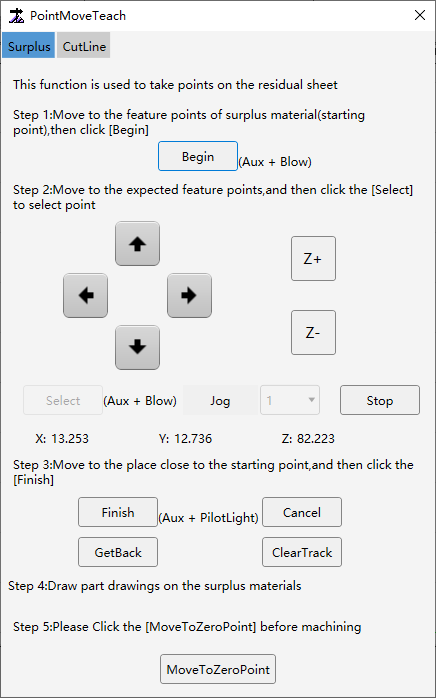Switch to the CutLine tab
Viewport: 436px width, 698px height.
84,45
